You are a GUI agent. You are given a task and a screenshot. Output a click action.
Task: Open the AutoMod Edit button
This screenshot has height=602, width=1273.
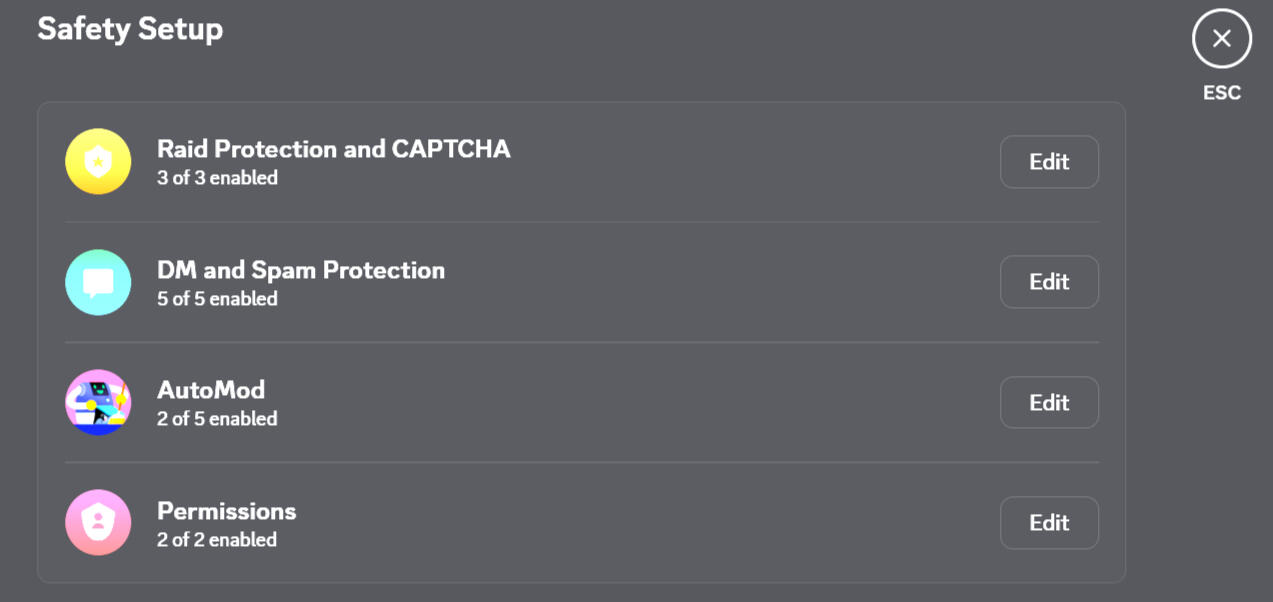[1049, 402]
